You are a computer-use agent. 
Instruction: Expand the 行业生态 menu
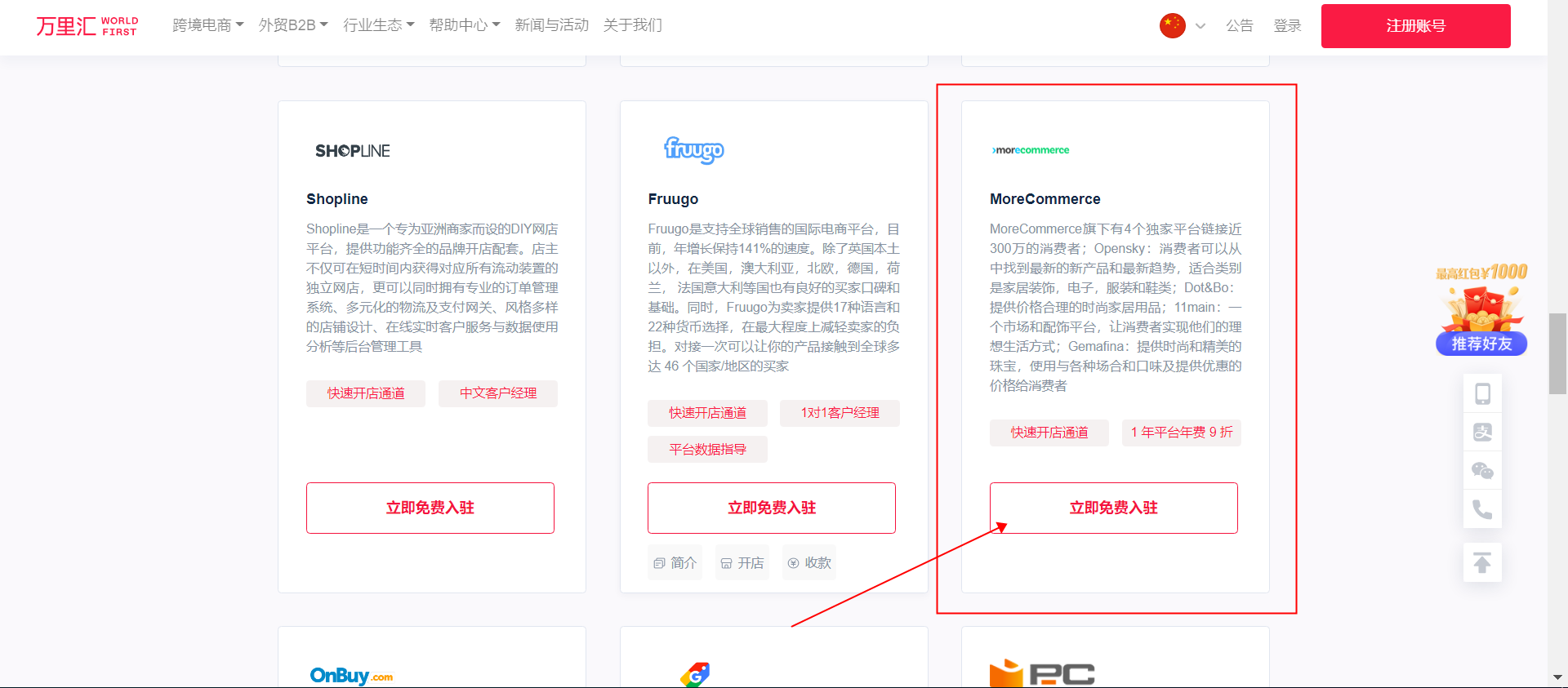pos(379,25)
